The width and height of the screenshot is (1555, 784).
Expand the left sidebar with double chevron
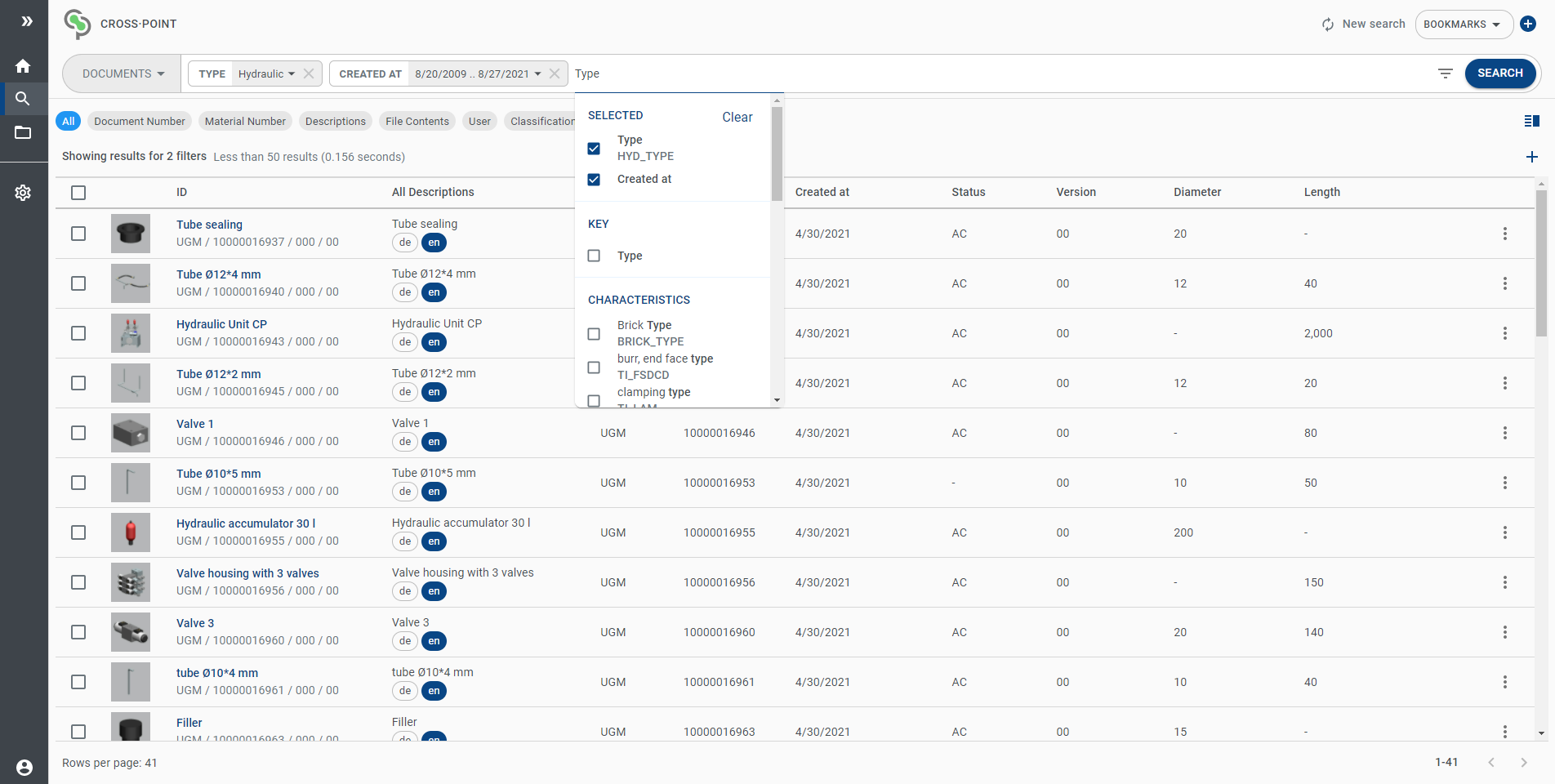(x=27, y=21)
